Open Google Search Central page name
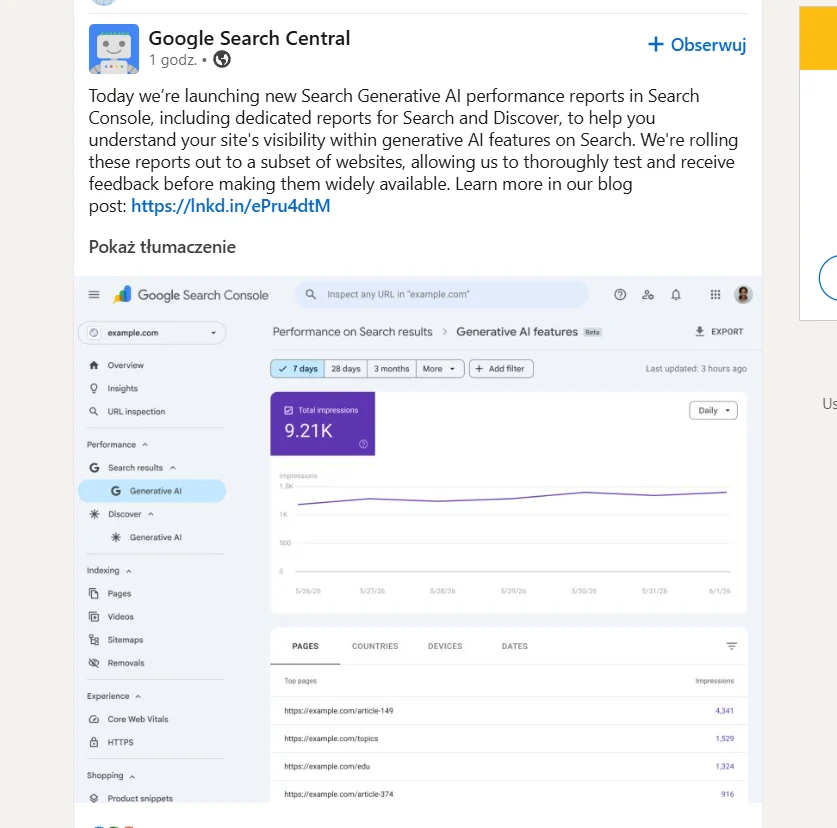The width and height of the screenshot is (837, 828). pyautogui.click(x=249, y=38)
